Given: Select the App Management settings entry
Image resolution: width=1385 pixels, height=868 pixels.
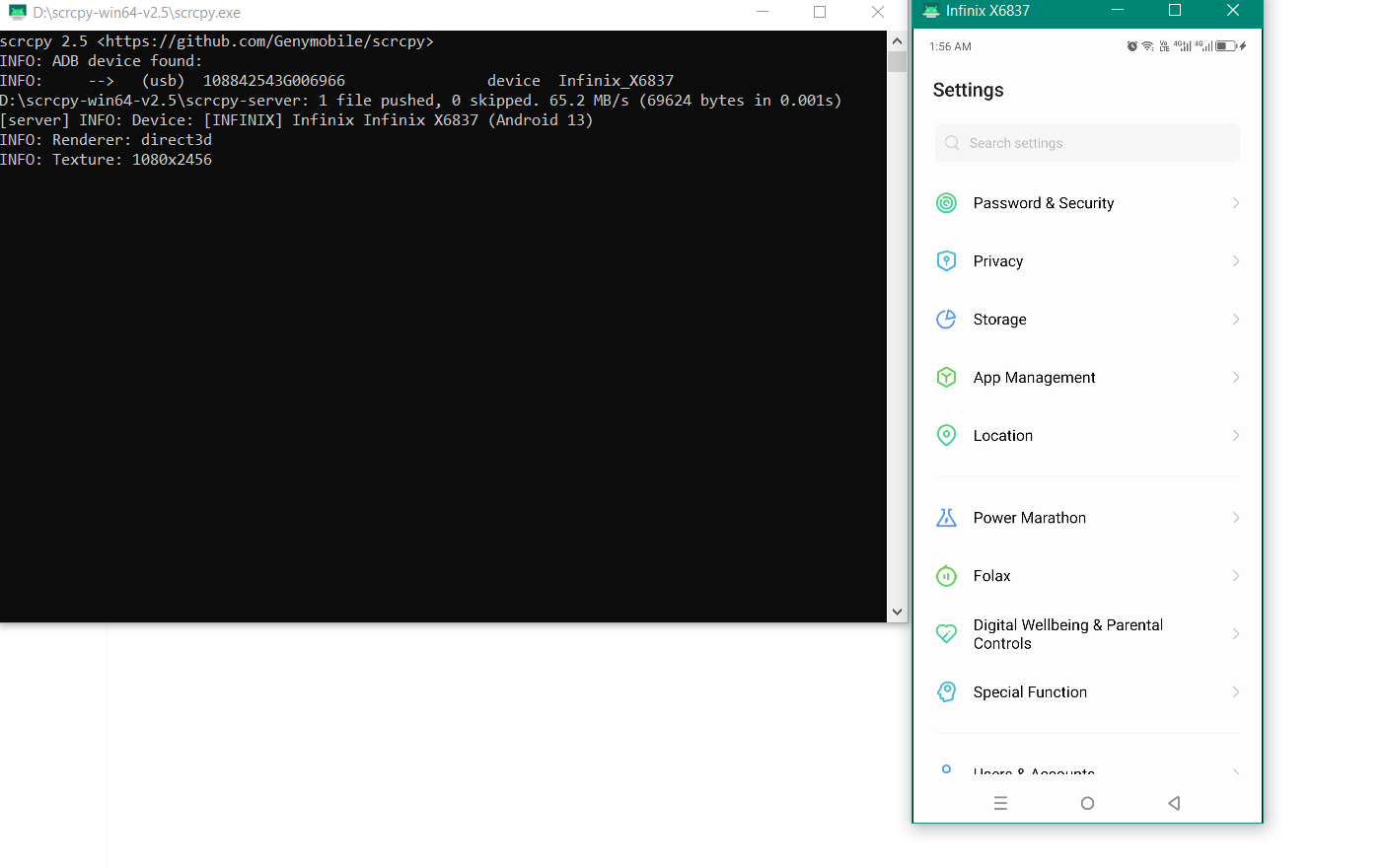Looking at the screenshot, I should [1087, 378].
